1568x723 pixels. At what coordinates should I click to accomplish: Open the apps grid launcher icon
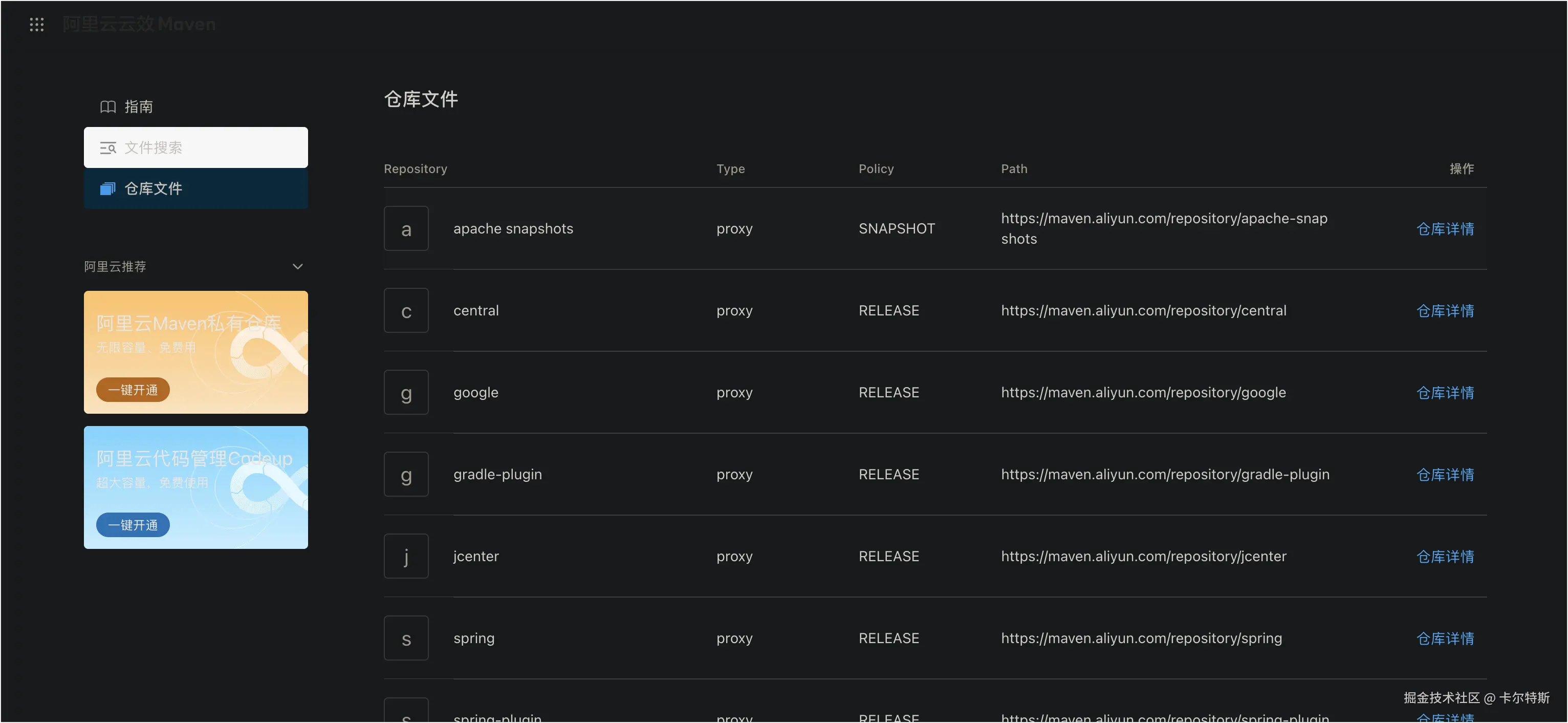[36, 25]
